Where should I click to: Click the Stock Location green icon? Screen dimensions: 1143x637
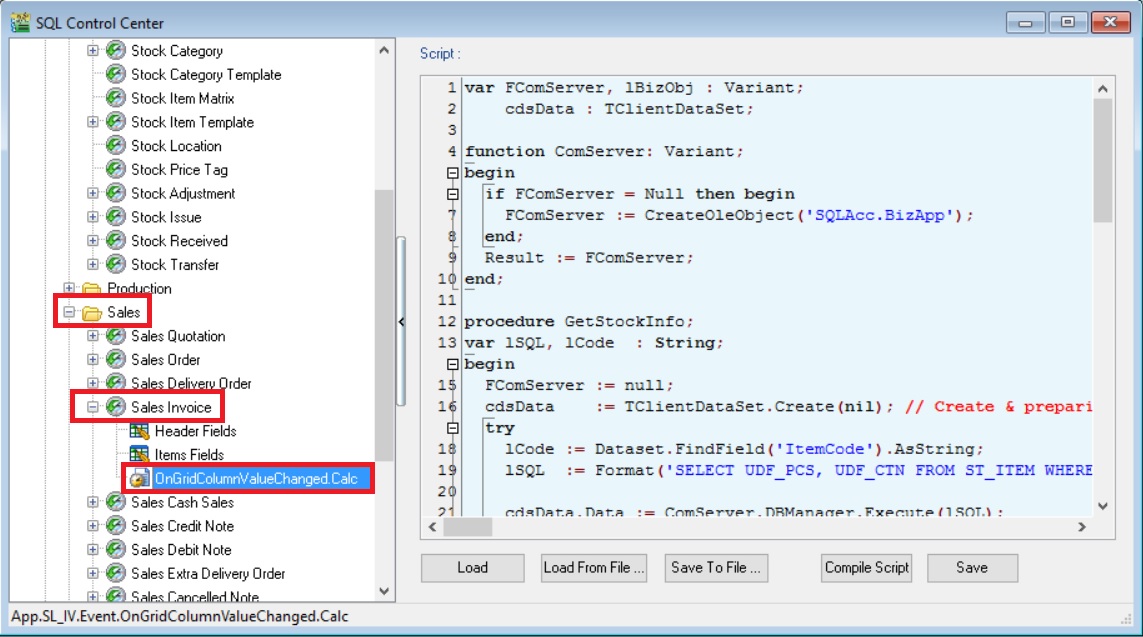click(x=116, y=146)
